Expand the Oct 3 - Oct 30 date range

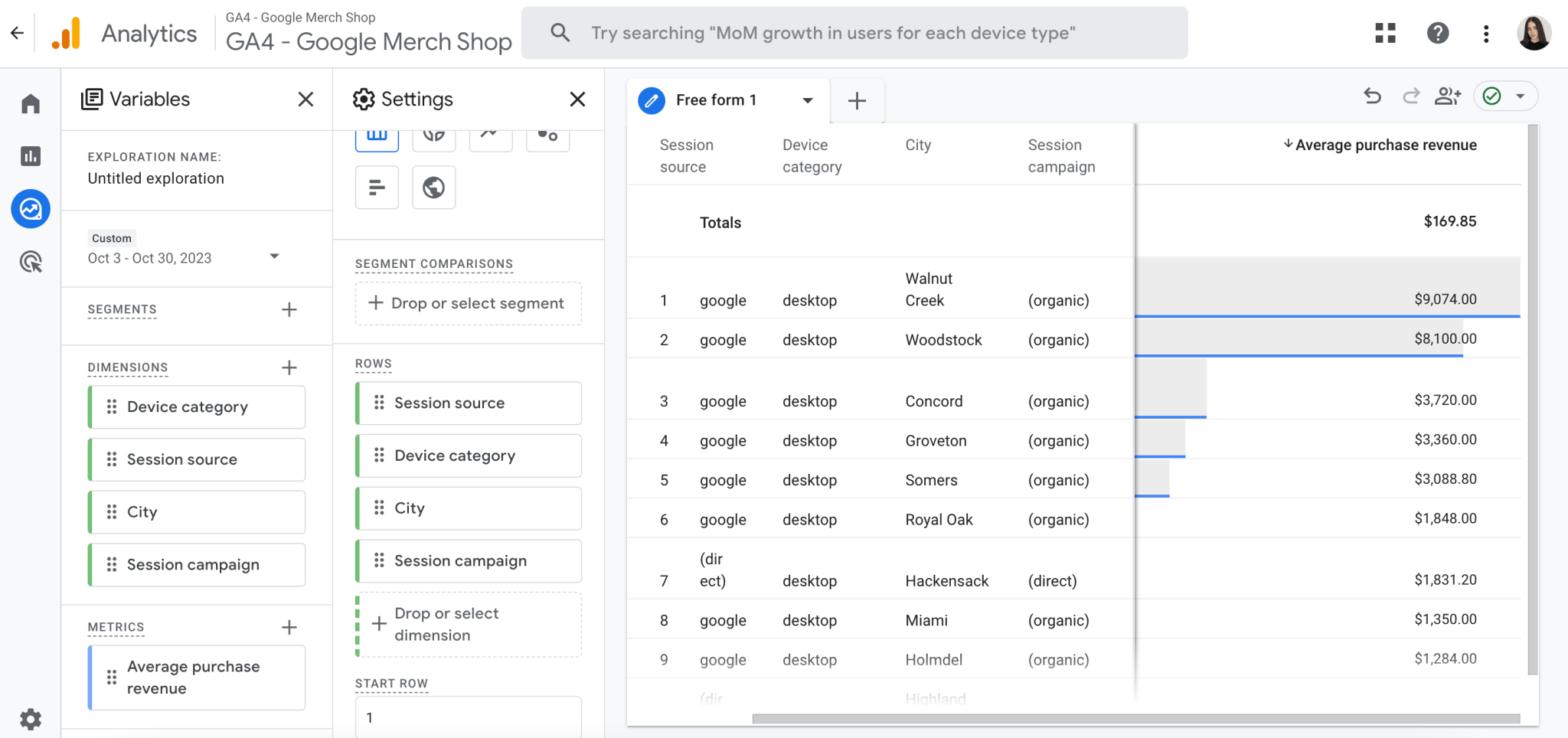pos(274,256)
